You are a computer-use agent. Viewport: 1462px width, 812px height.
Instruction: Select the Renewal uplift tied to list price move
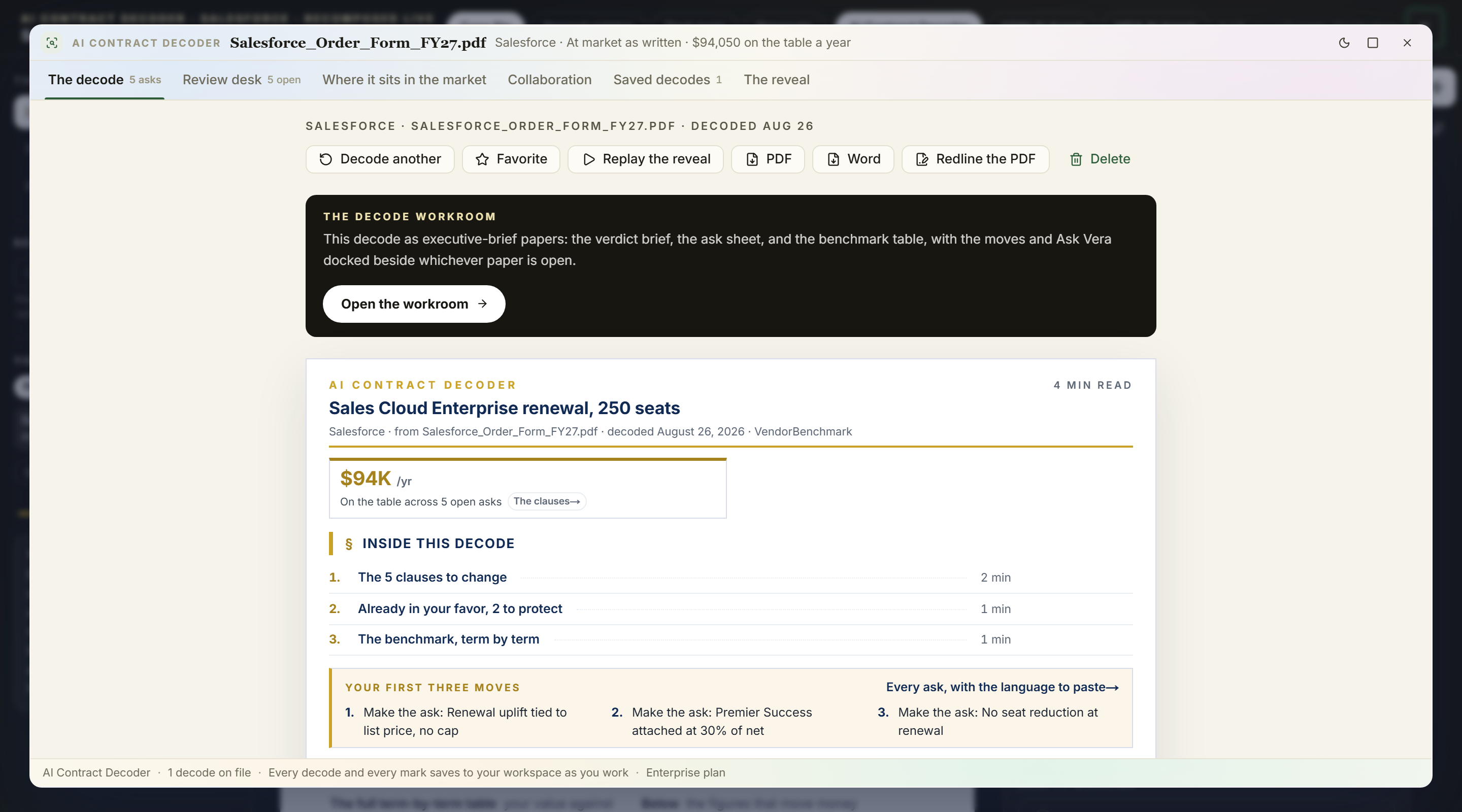[465, 722]
